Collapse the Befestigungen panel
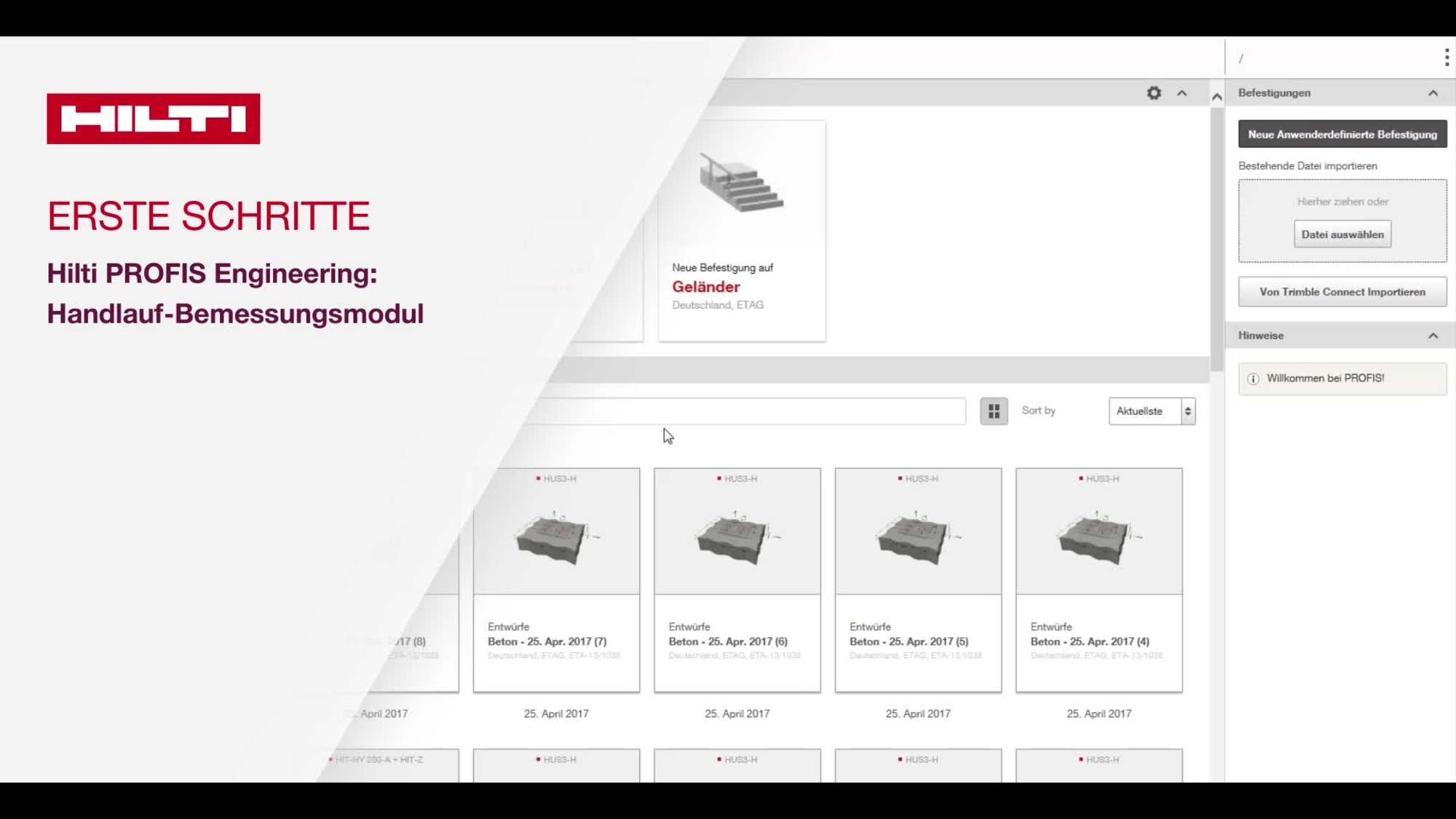The height and width of the screenshot is (819, 1456). coord(1433,92)
